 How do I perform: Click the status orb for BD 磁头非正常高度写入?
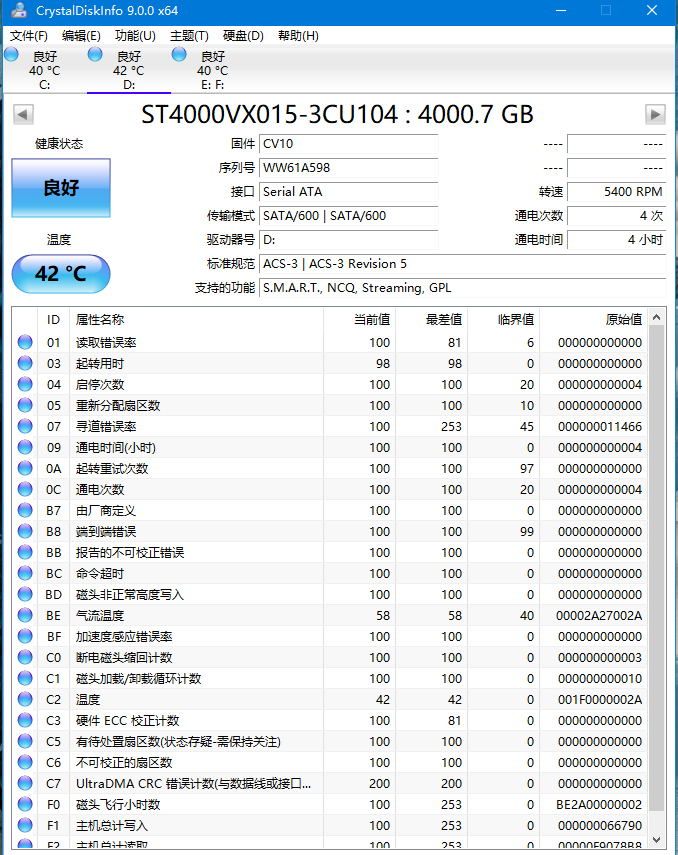tap(25, 594)
